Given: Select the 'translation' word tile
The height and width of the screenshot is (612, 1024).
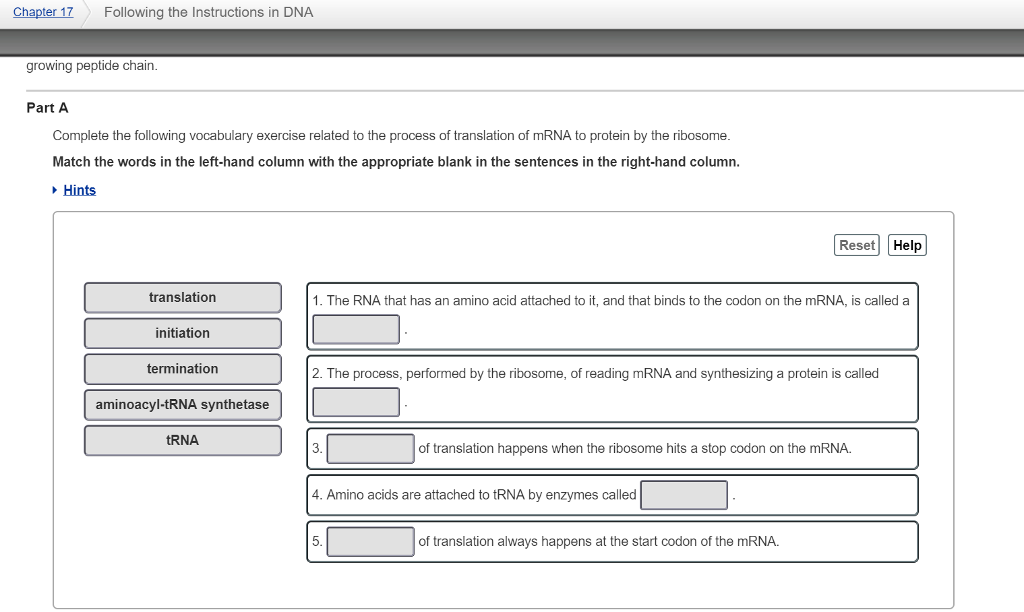Looking at the screenshot, I should [183, 297].
